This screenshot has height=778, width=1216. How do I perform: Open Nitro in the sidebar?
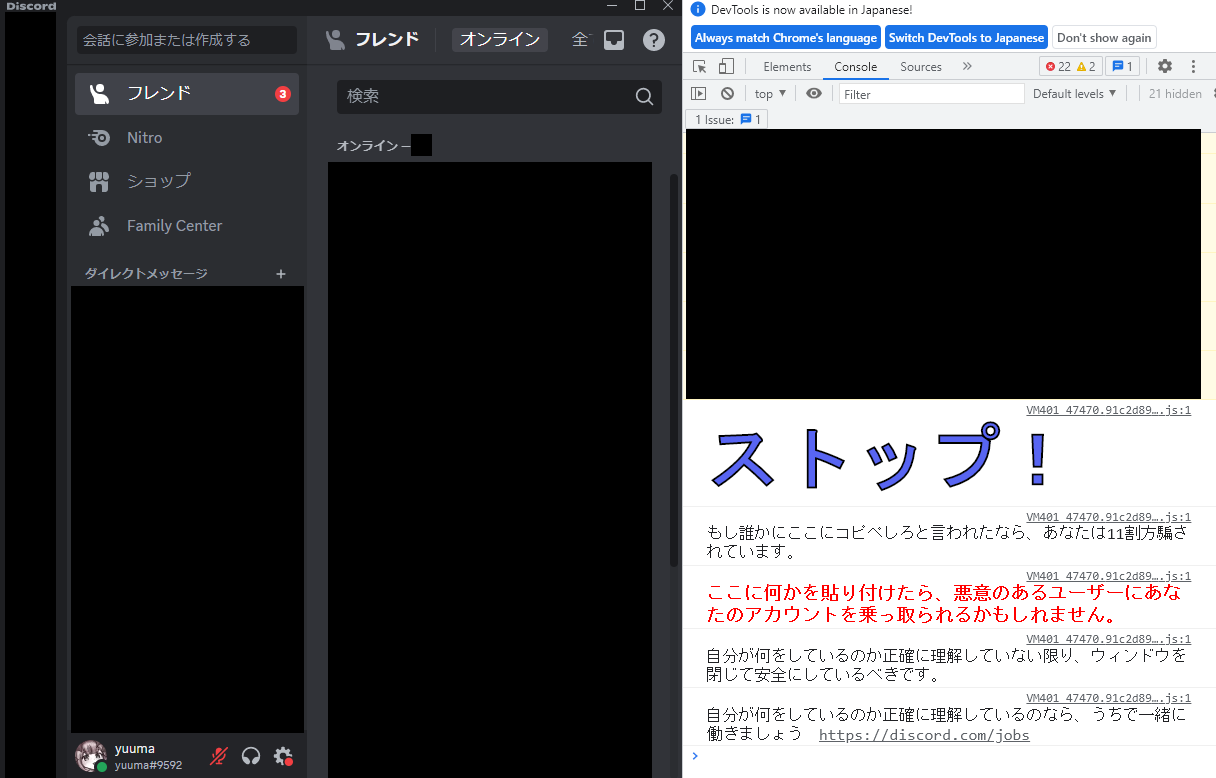(187, 138)
